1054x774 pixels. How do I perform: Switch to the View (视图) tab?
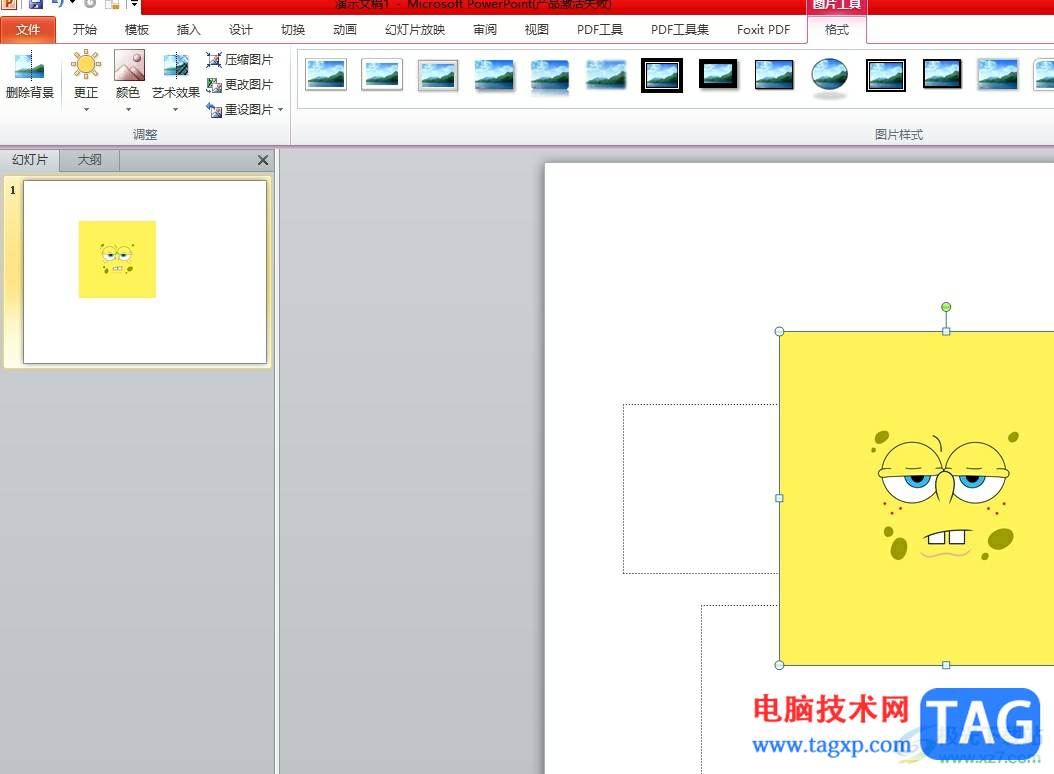tap(536, 30)
